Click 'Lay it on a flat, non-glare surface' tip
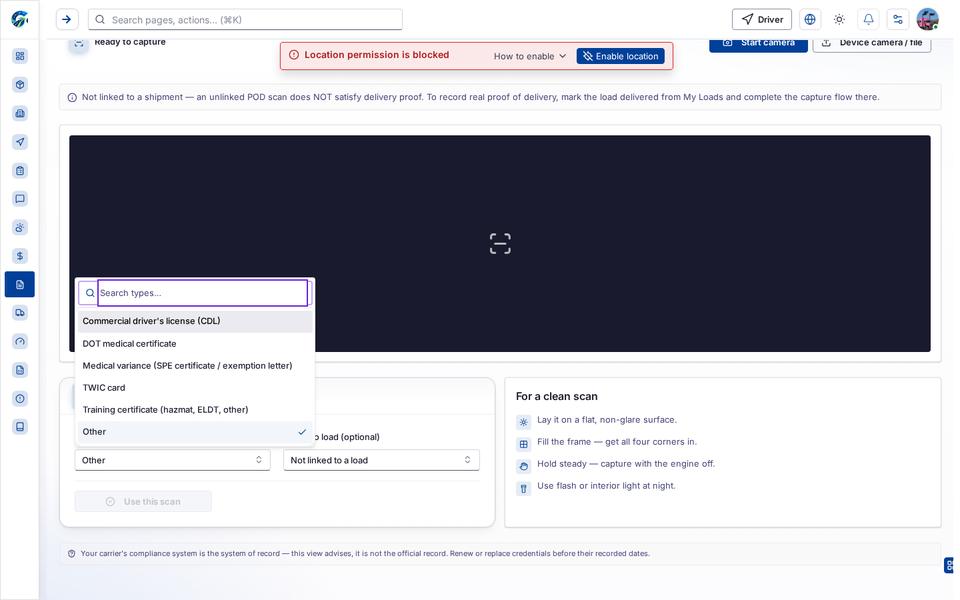Screen dimensions: 960x600 (x=607, y=419)
